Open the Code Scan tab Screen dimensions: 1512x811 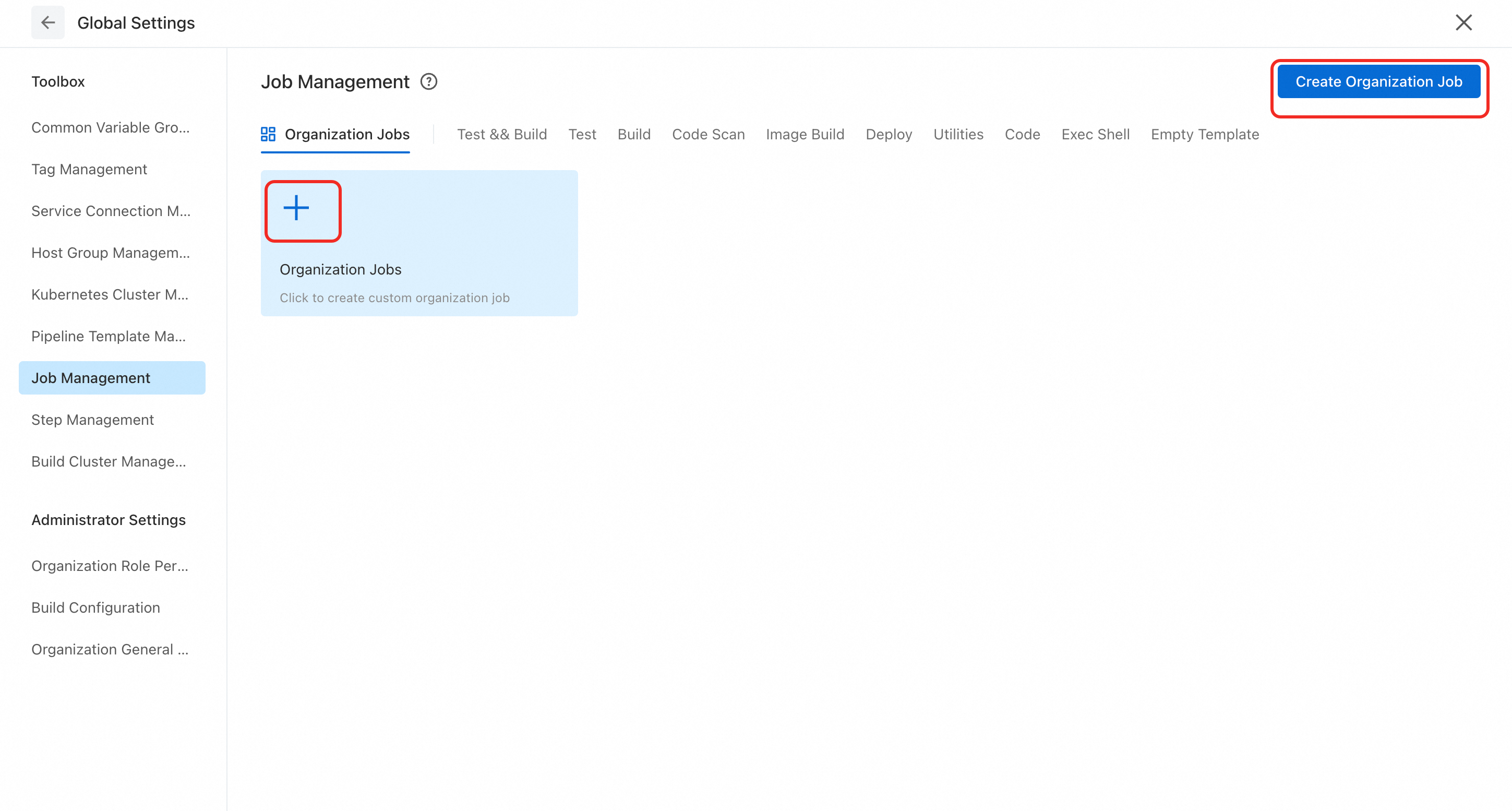708,135
